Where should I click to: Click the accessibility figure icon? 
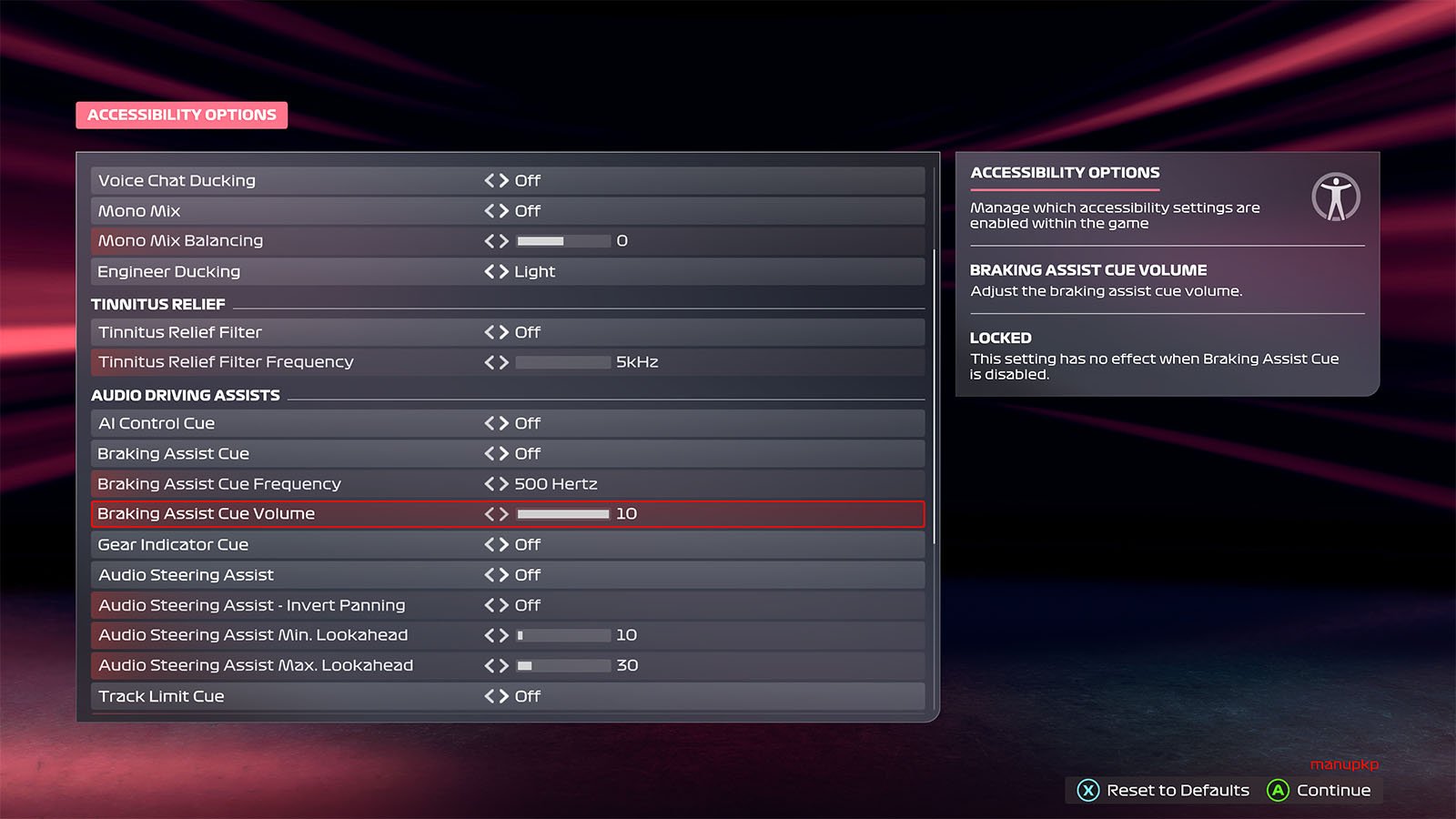tap(1336, 197)
